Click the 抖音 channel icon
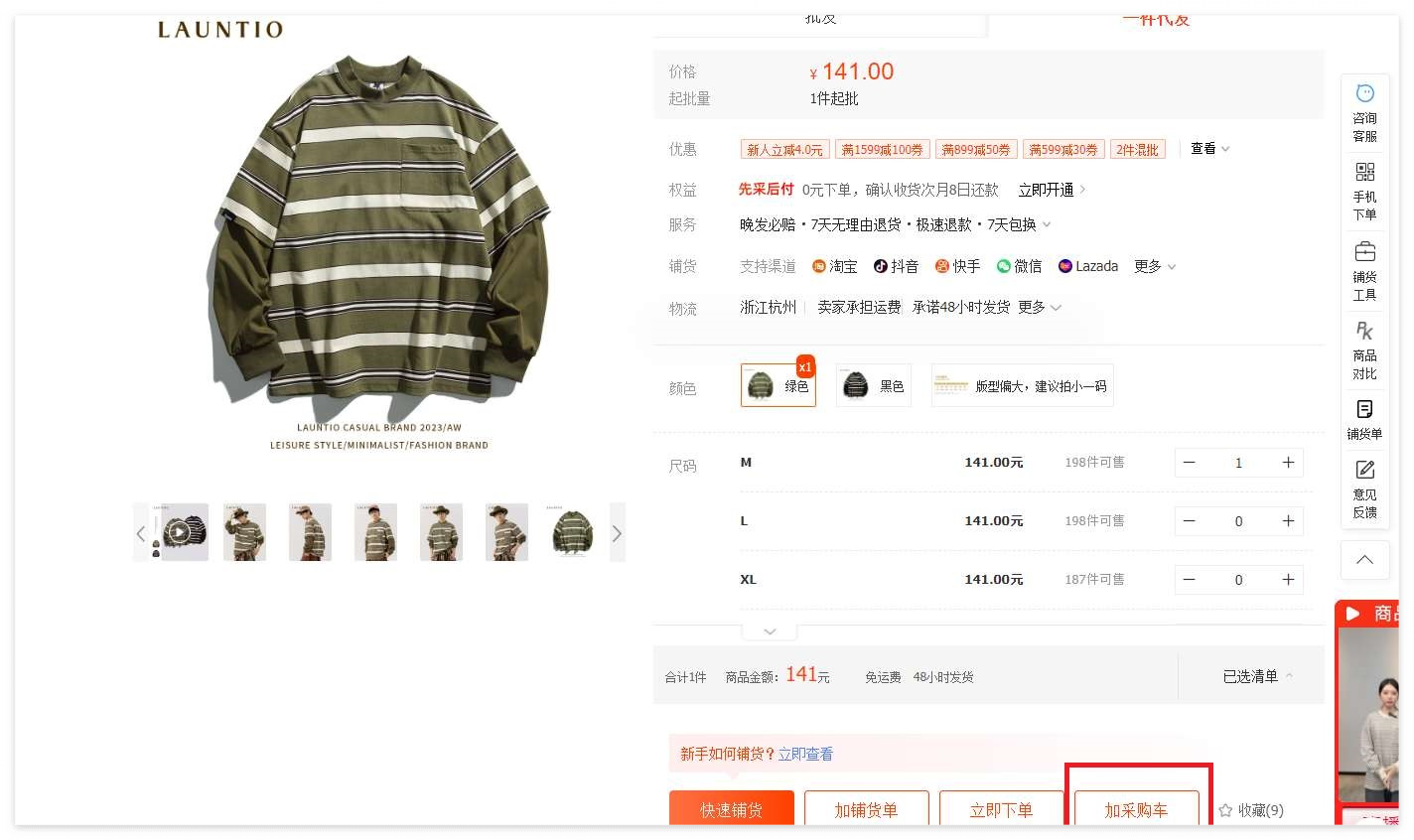 coord(880,266)
